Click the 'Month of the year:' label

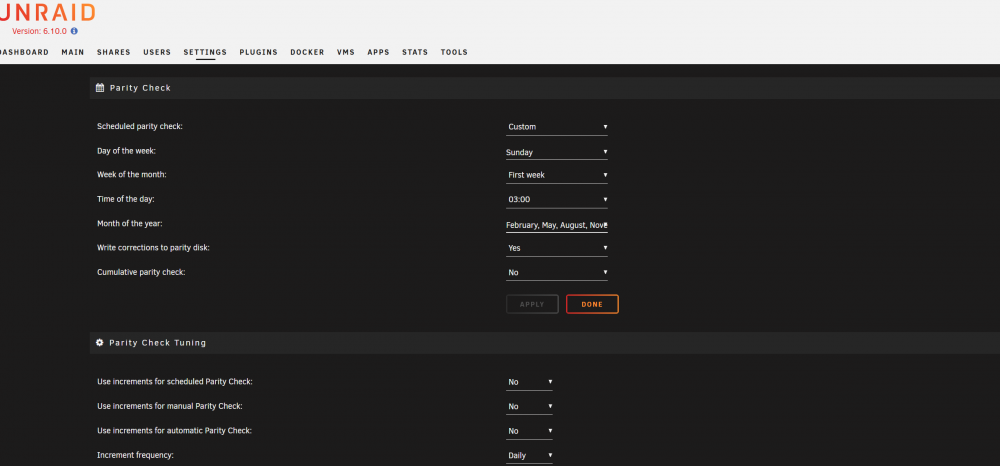131,224
